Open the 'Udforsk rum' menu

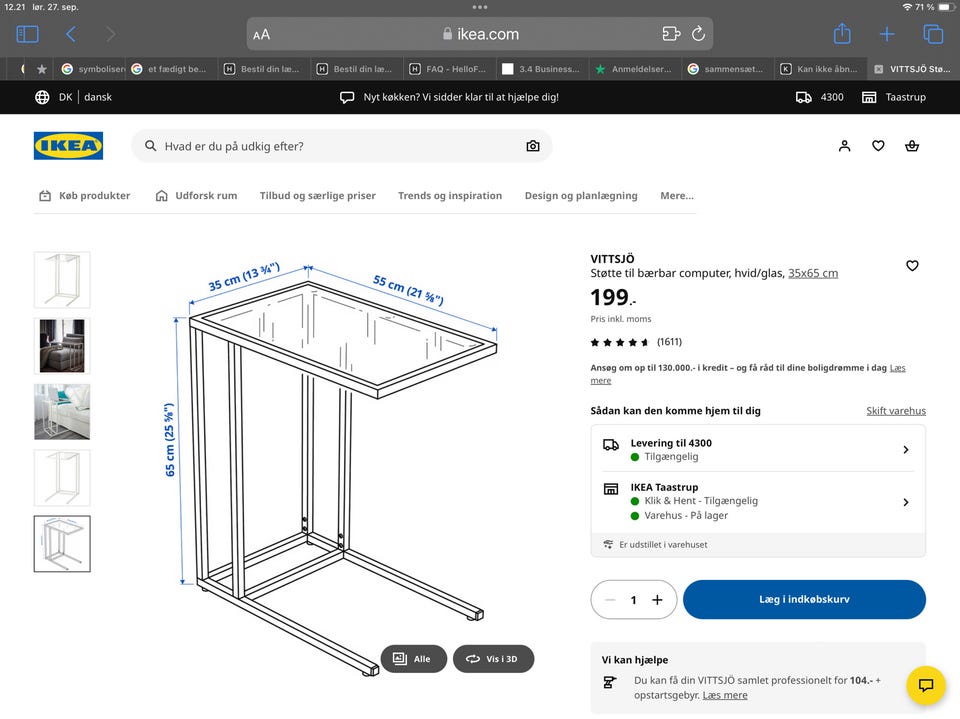(197, 196)
